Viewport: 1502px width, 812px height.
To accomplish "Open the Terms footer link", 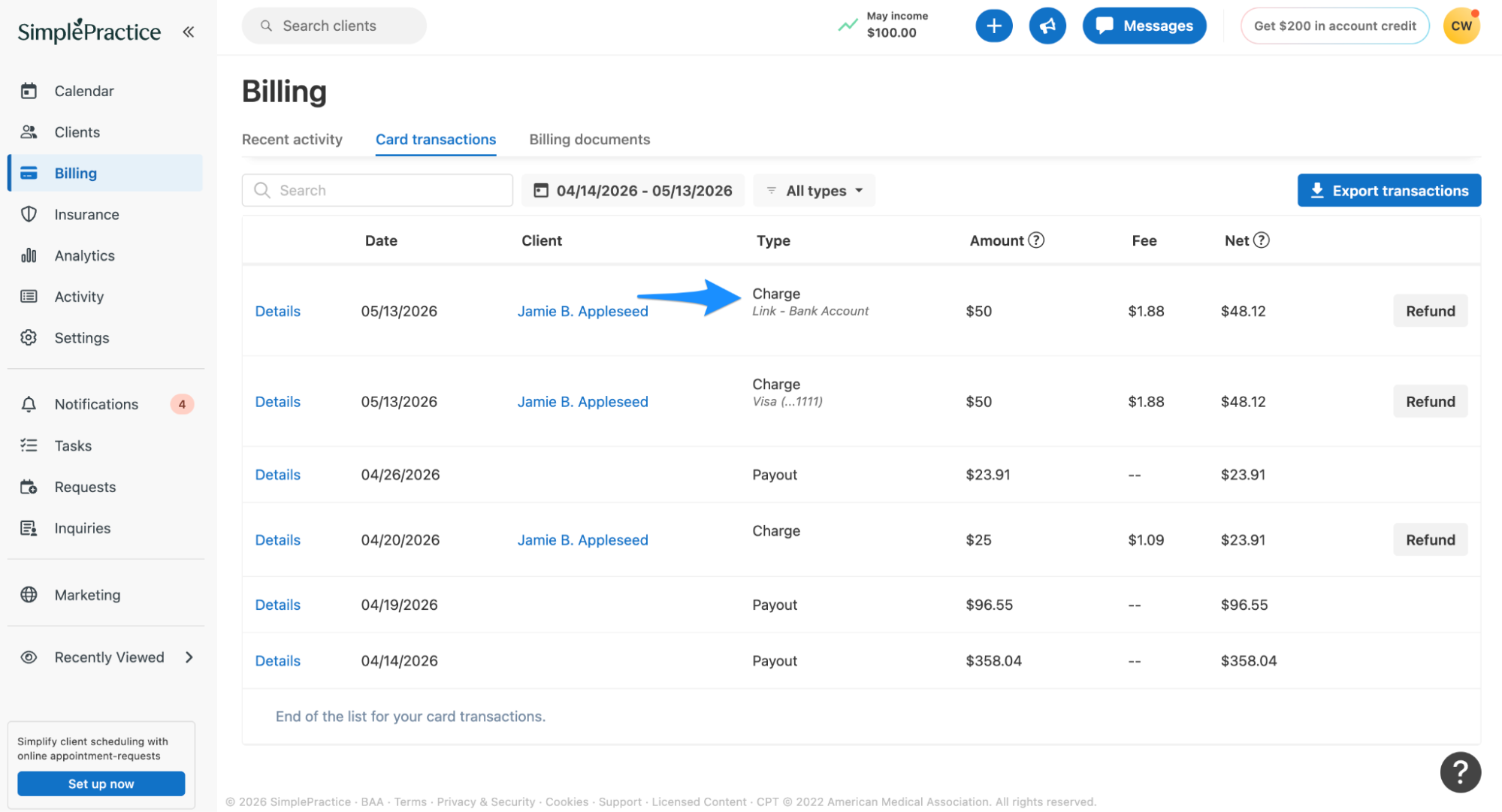I will (410, 801).
